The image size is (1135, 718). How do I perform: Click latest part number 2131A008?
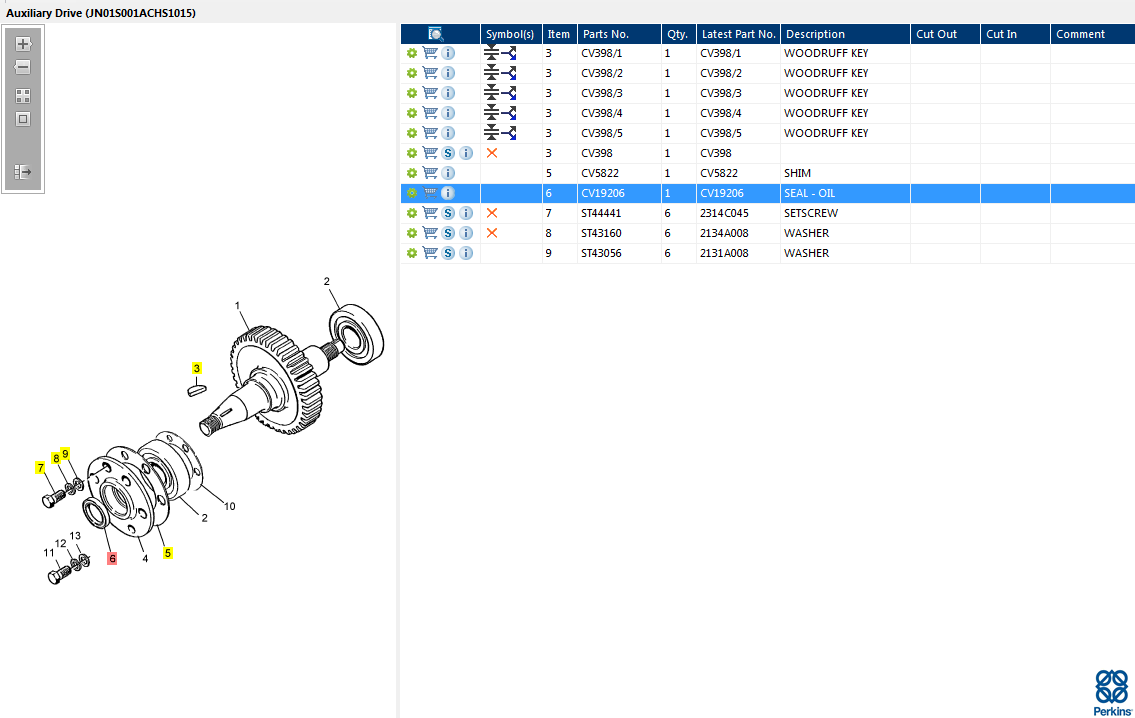coord(725,253)
